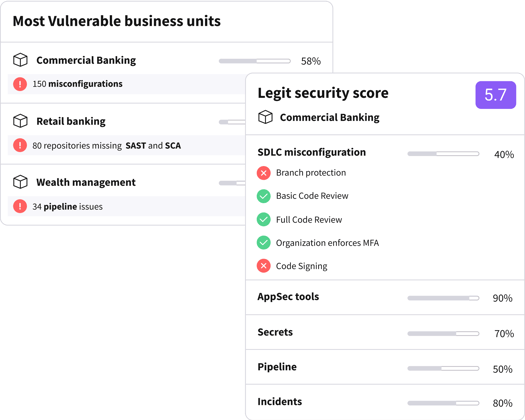Viewport: 525px width, 420px height.
Task: Click Commercial Banking name under Legit security score
Action: coord(329,118)
